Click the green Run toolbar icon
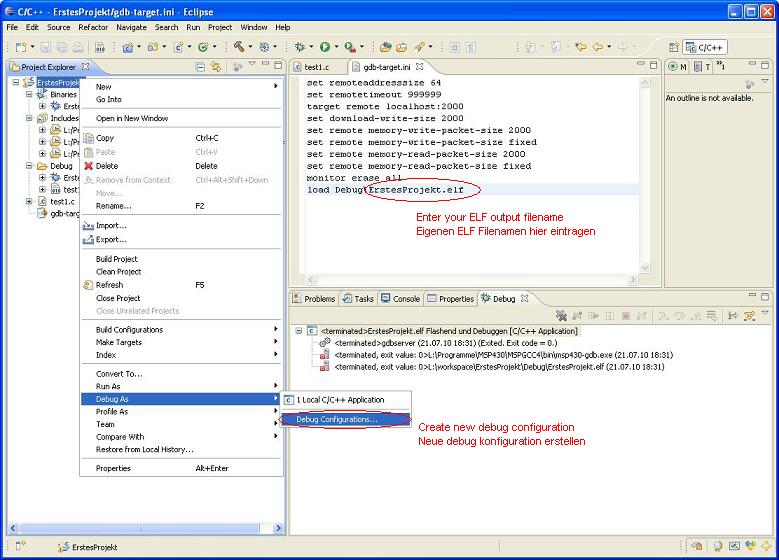Viewport: 779px width, 560px height. 325,47
